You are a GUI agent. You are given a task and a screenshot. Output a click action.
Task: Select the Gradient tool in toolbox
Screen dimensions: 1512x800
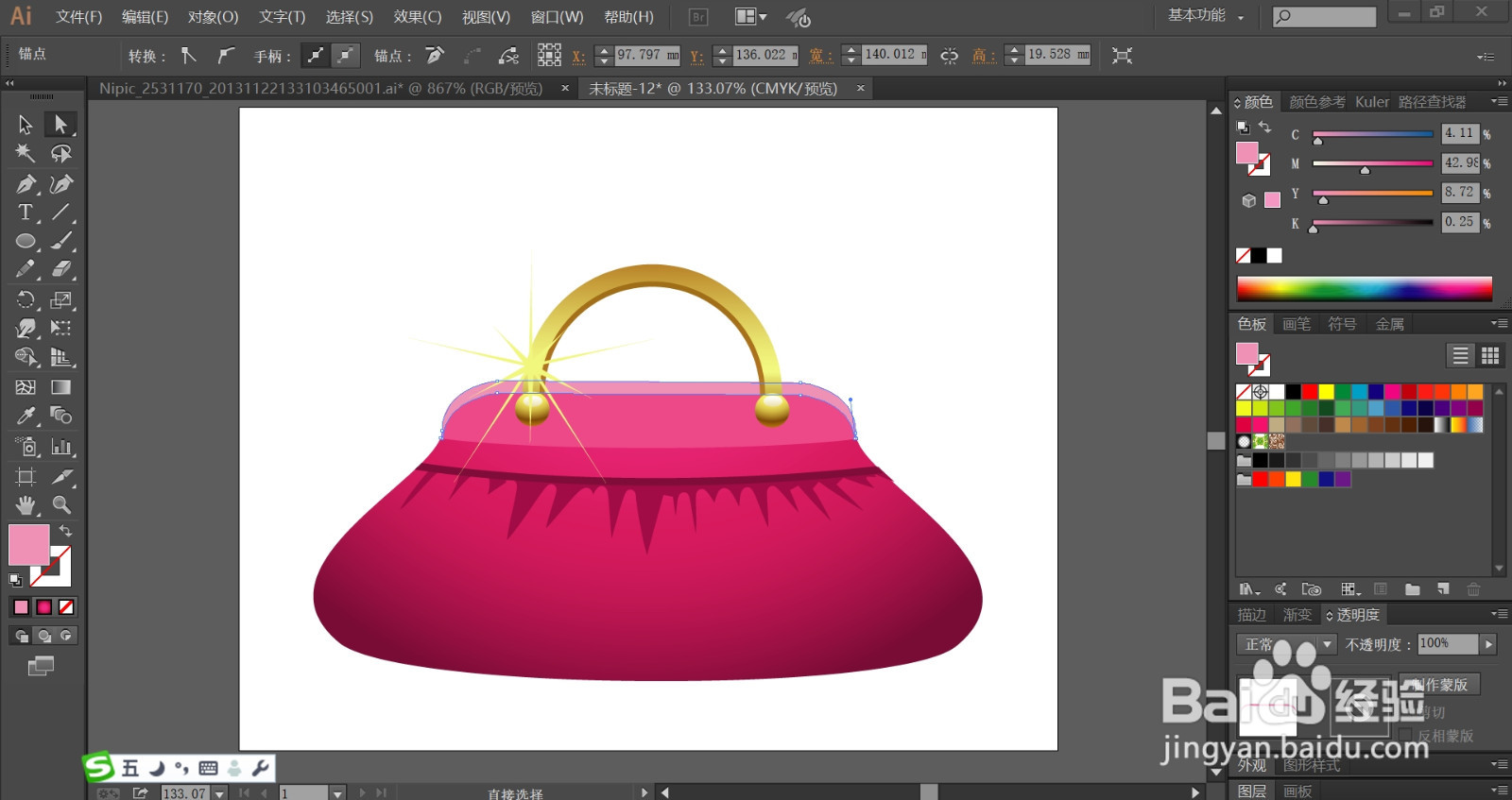61,387
